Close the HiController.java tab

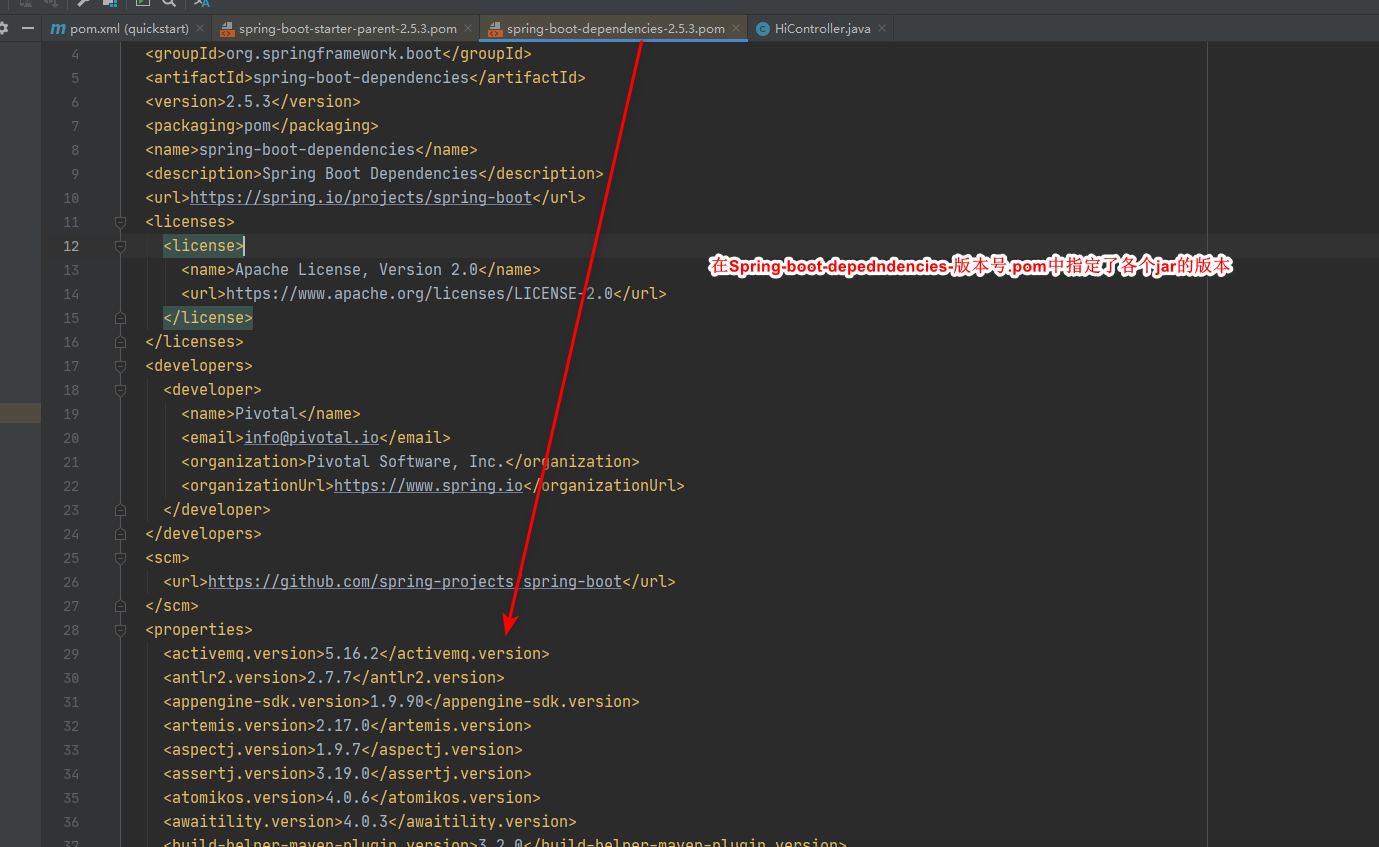point(882,29)
